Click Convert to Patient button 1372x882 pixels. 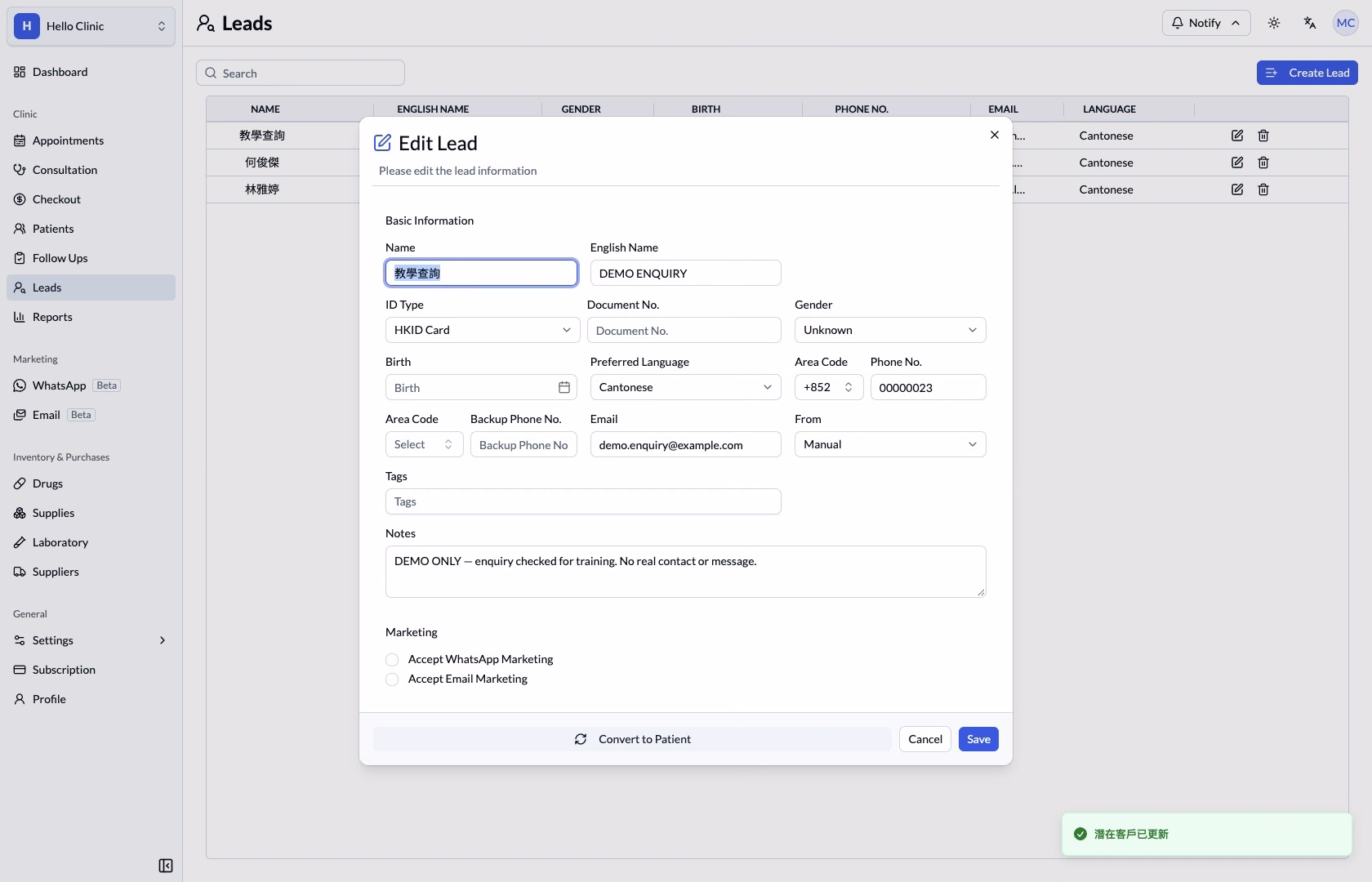tap(632, 739)
